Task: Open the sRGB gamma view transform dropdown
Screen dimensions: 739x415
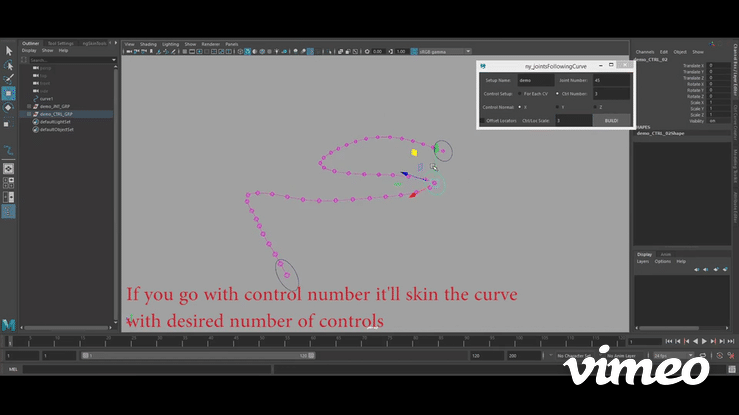Action: click(x=468, y=51)
